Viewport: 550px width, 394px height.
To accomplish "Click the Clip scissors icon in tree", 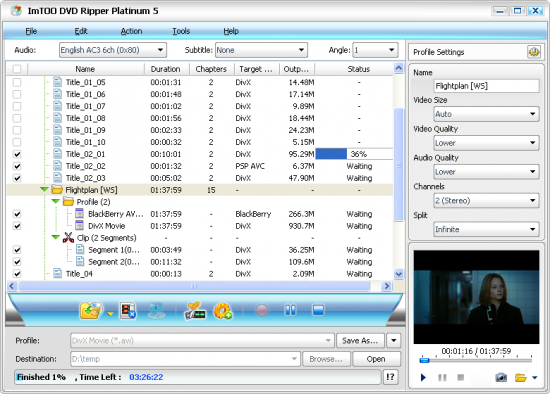I will [68, 238].
